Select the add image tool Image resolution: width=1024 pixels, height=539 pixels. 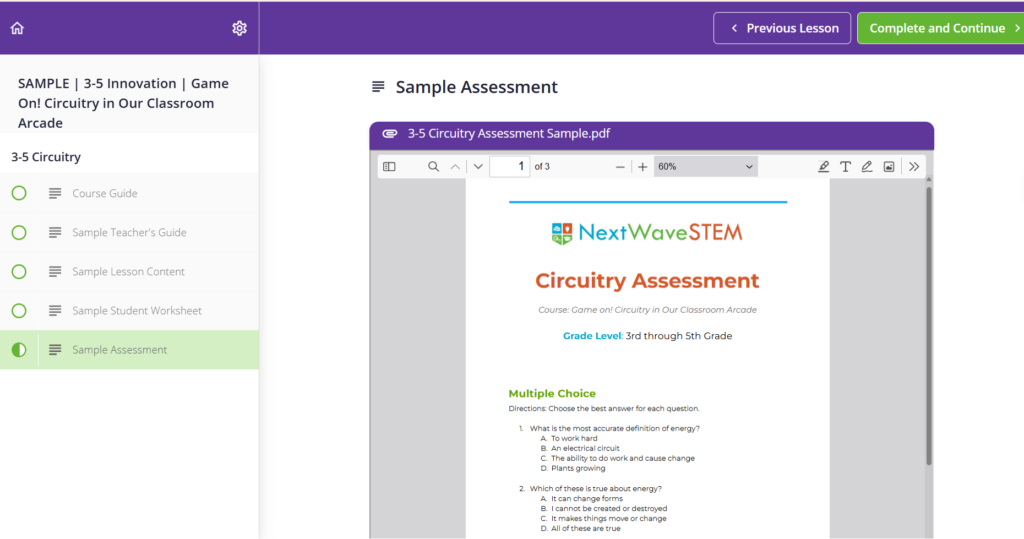(x=889, y=167)
